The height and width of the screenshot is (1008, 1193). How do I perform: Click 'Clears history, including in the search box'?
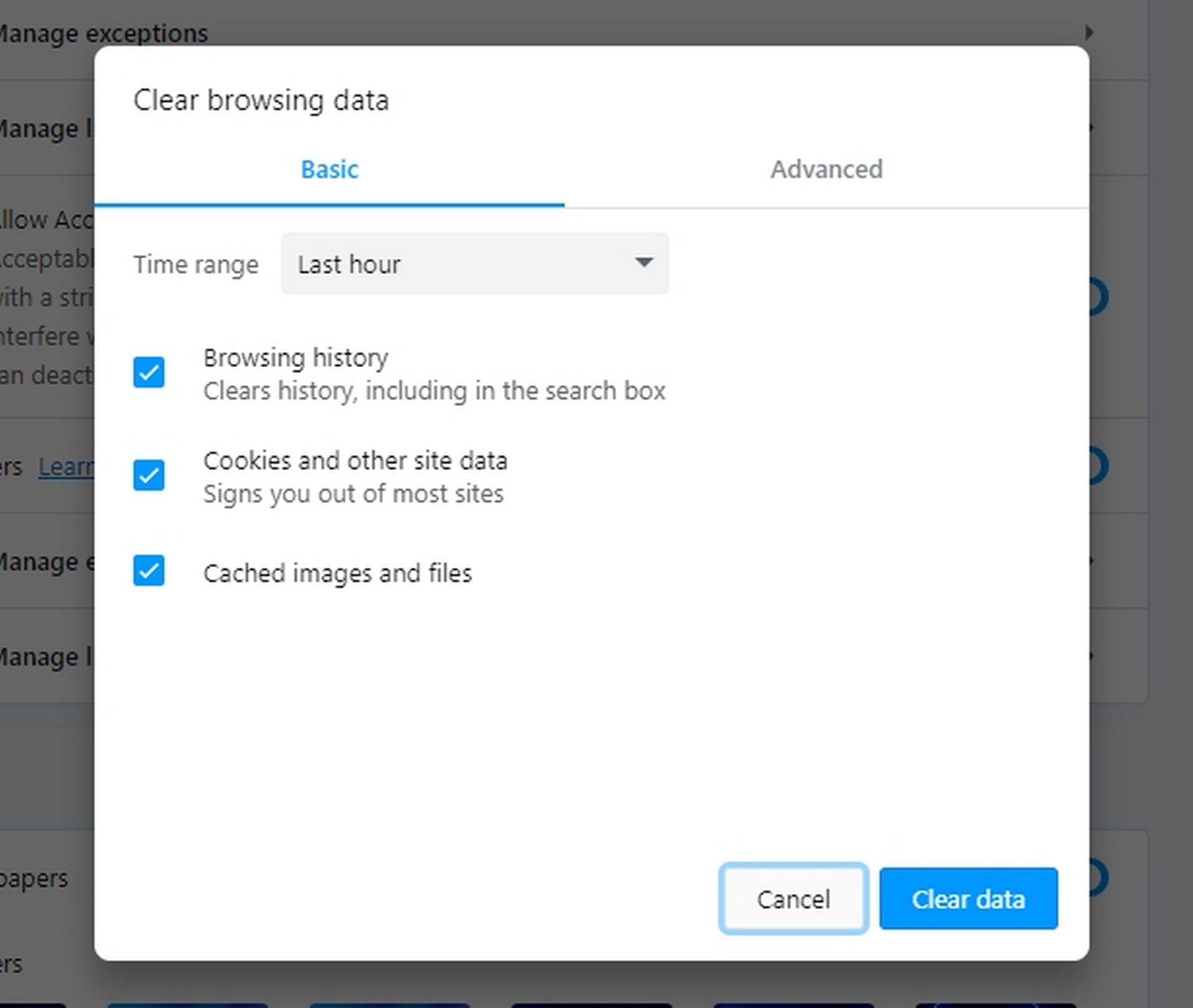coord(434,391)
